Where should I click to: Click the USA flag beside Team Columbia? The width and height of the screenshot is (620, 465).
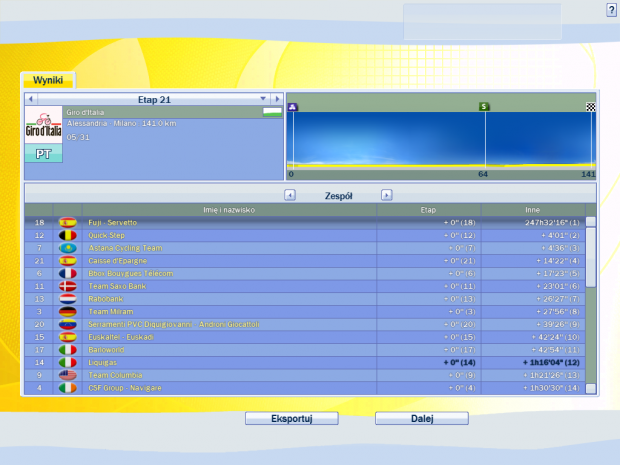click(x=68, y=375)
